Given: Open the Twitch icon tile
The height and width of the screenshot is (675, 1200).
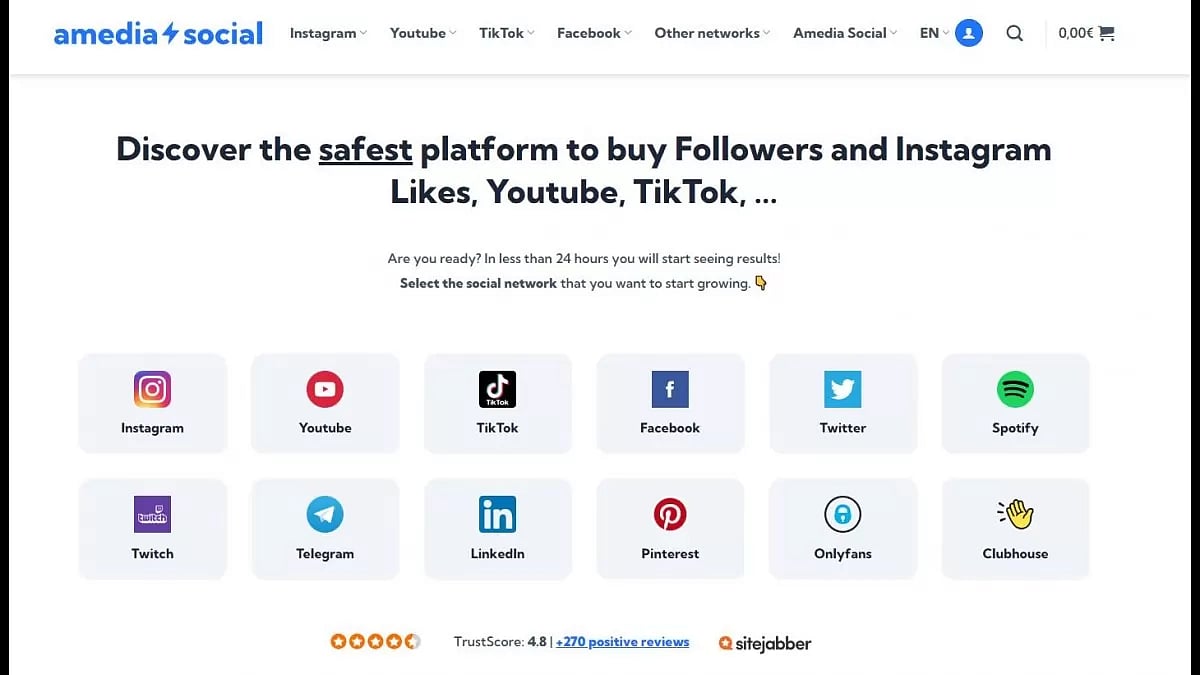Looking at the screenshot, I should [x=152, y=515].
